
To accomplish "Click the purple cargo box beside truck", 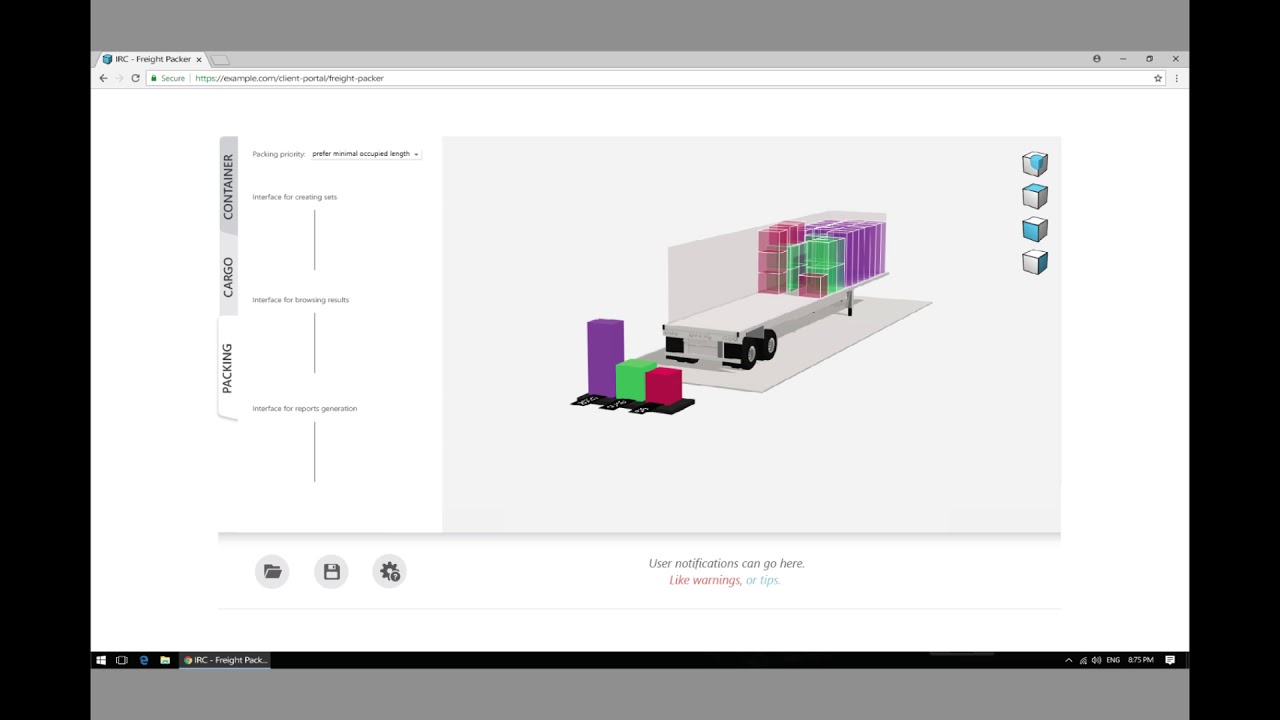I will 605,357.
